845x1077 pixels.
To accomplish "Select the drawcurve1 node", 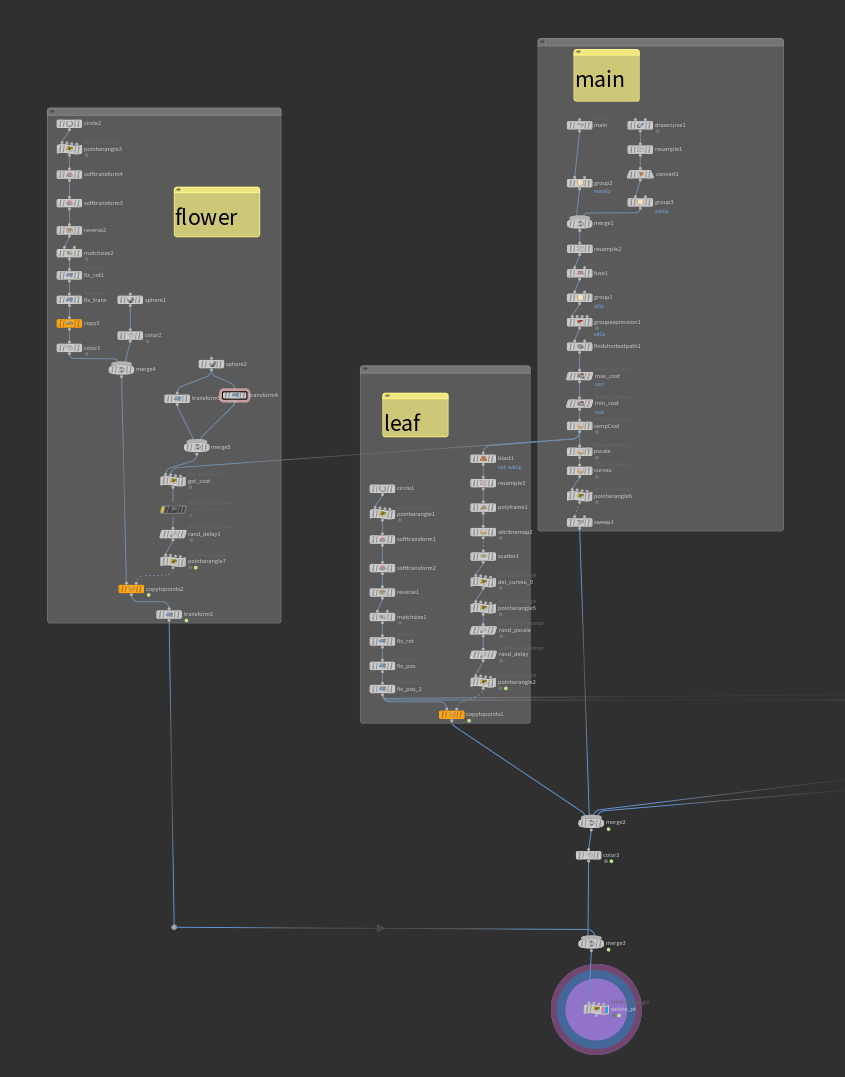I will coord(640,125).
